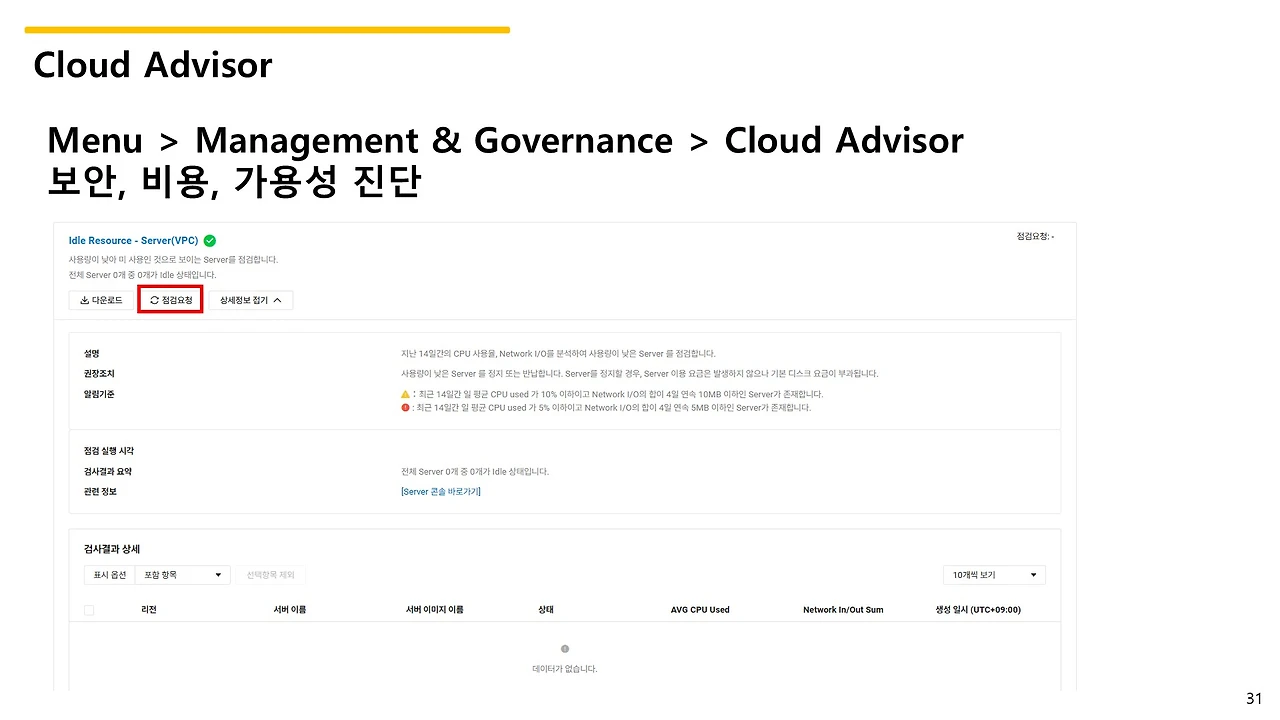
Task: Click the 점검요청 refresh button
Action: tap(171, 300)
